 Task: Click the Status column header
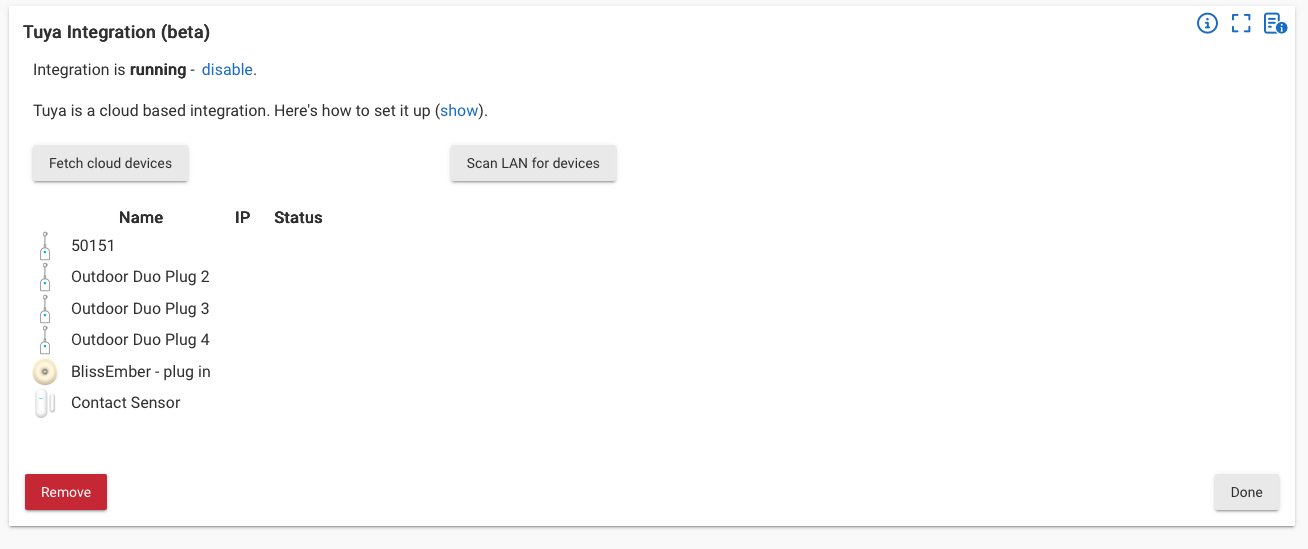click(x=298, y=217)
